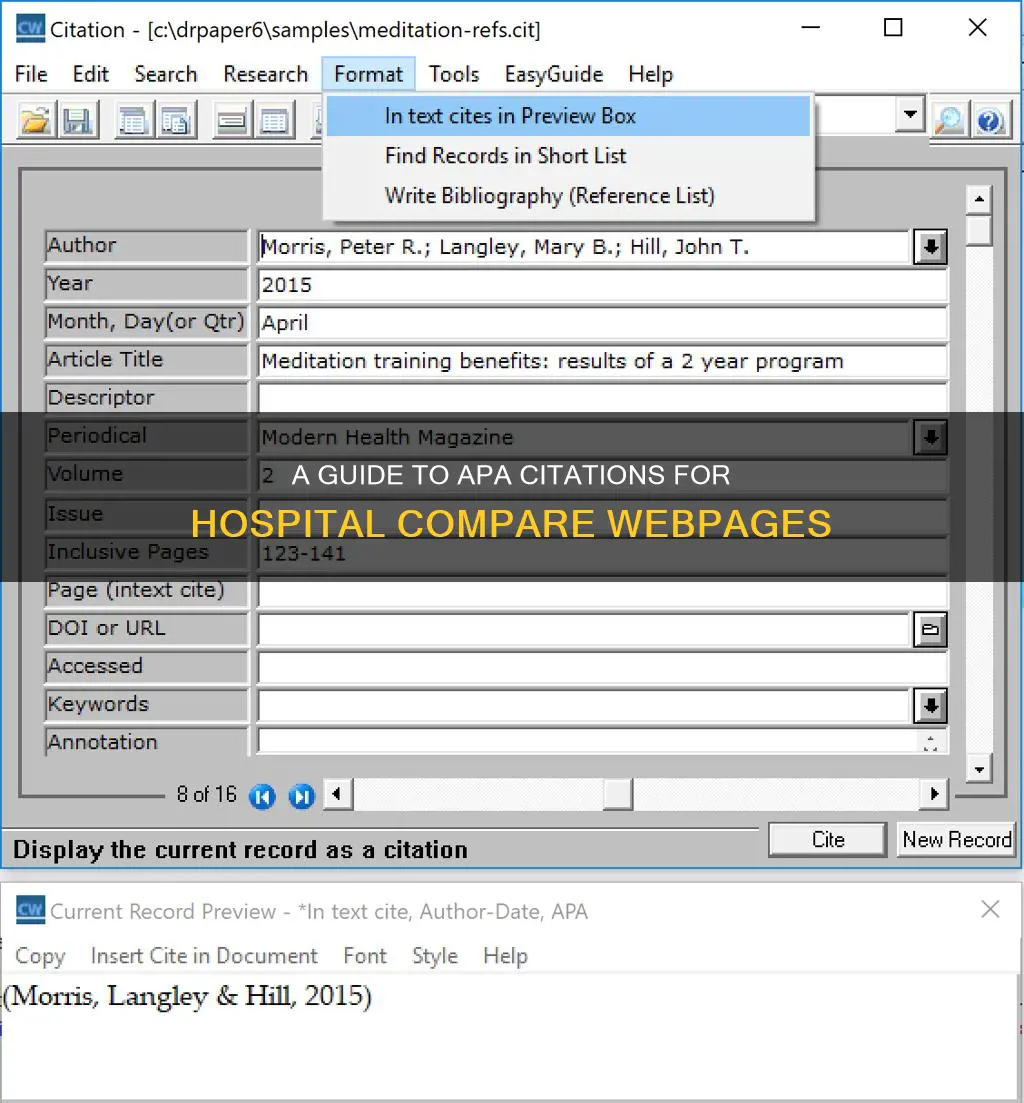The image size is (1024, 1103).
Task: Choose In text cites in Preview Box
Action: click(568, 116)
